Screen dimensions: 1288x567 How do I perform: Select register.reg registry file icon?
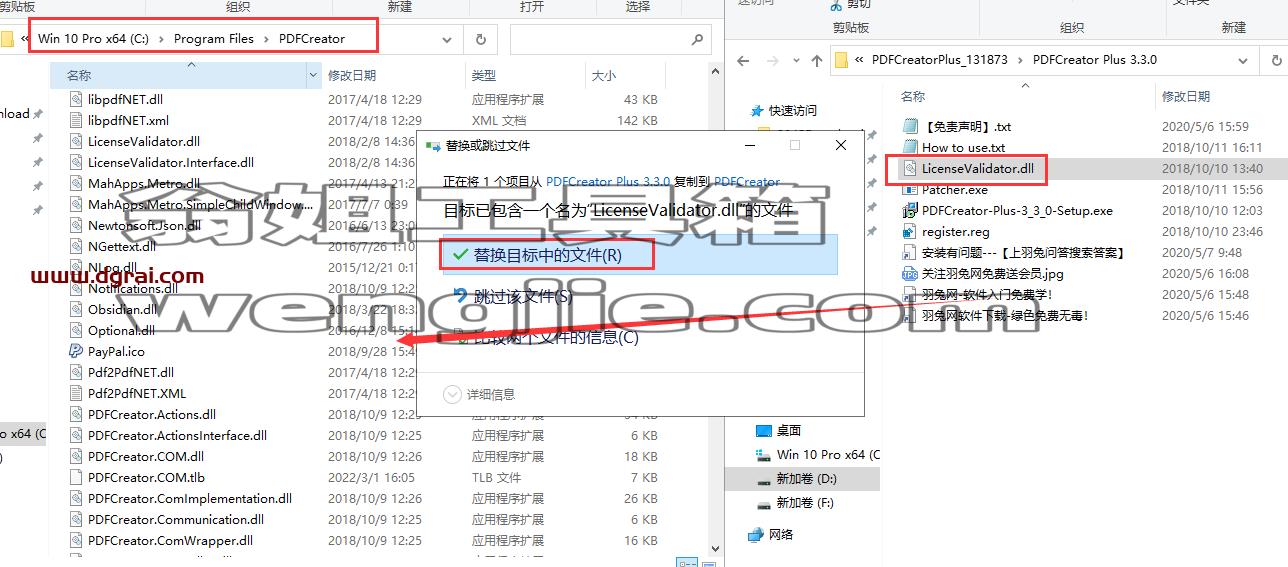(x=910, y=232)
